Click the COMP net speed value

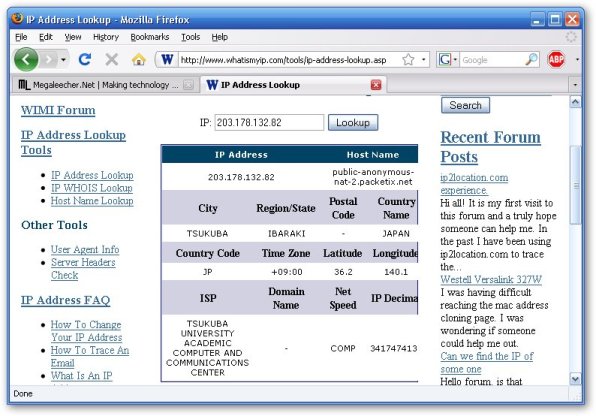coord(343,348)
